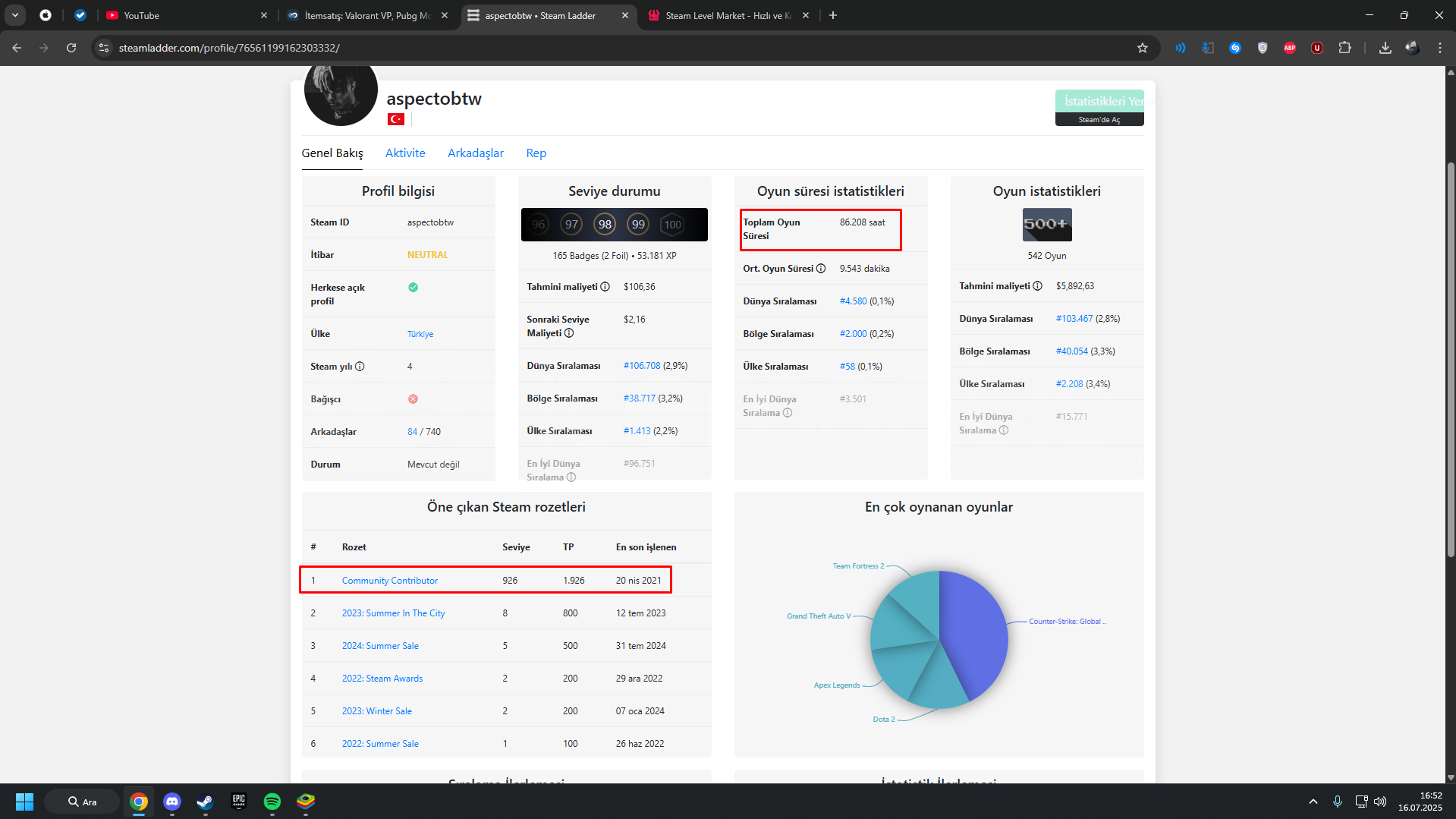
Task: Close the aspectobtw Steam Ladder tab
Action: click(625, 15)
